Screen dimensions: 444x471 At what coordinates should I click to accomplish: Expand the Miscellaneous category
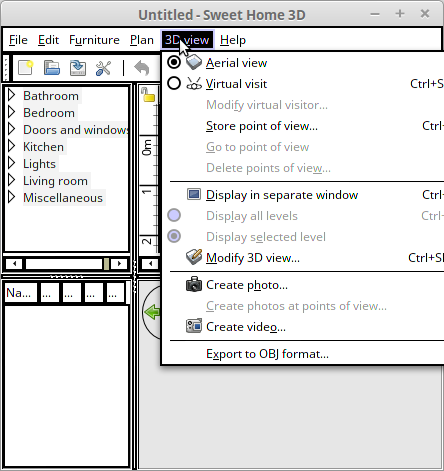[x=12, y=197]
